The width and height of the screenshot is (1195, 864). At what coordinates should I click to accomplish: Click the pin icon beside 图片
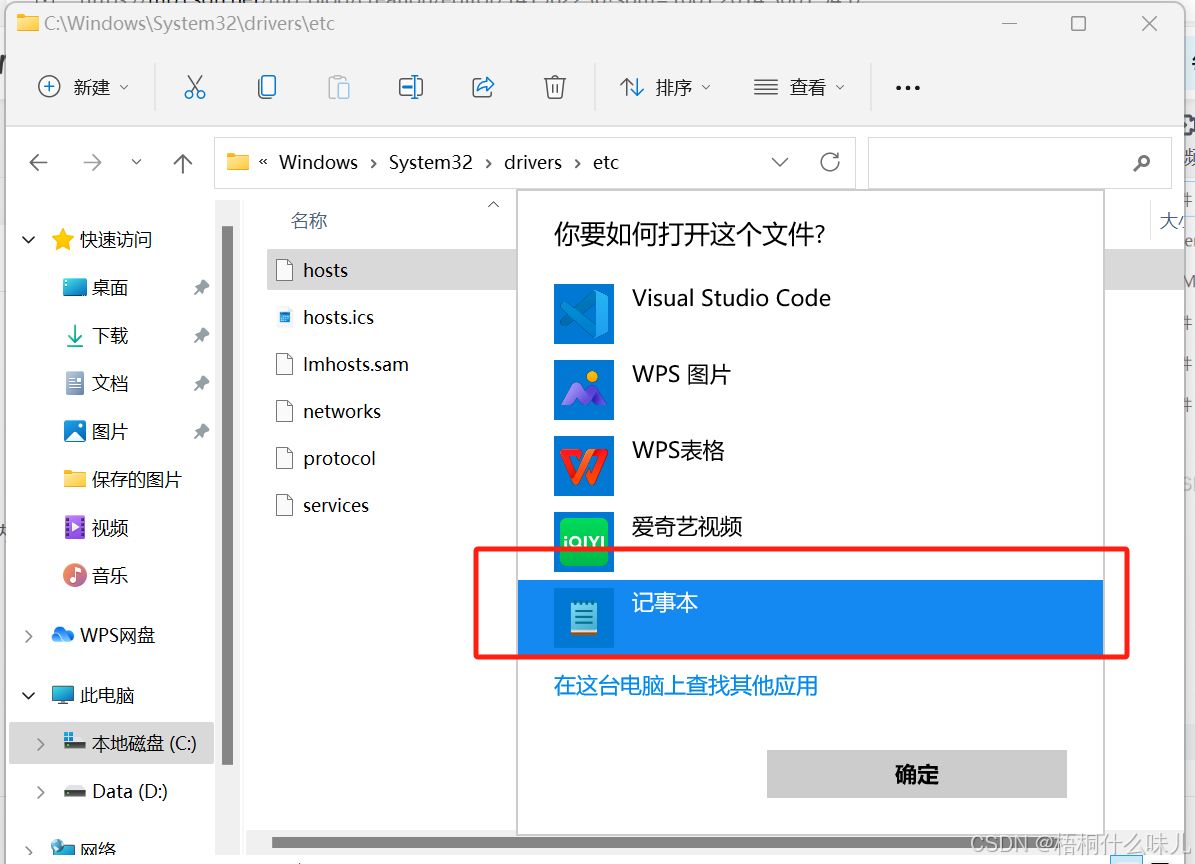[201, 431]
